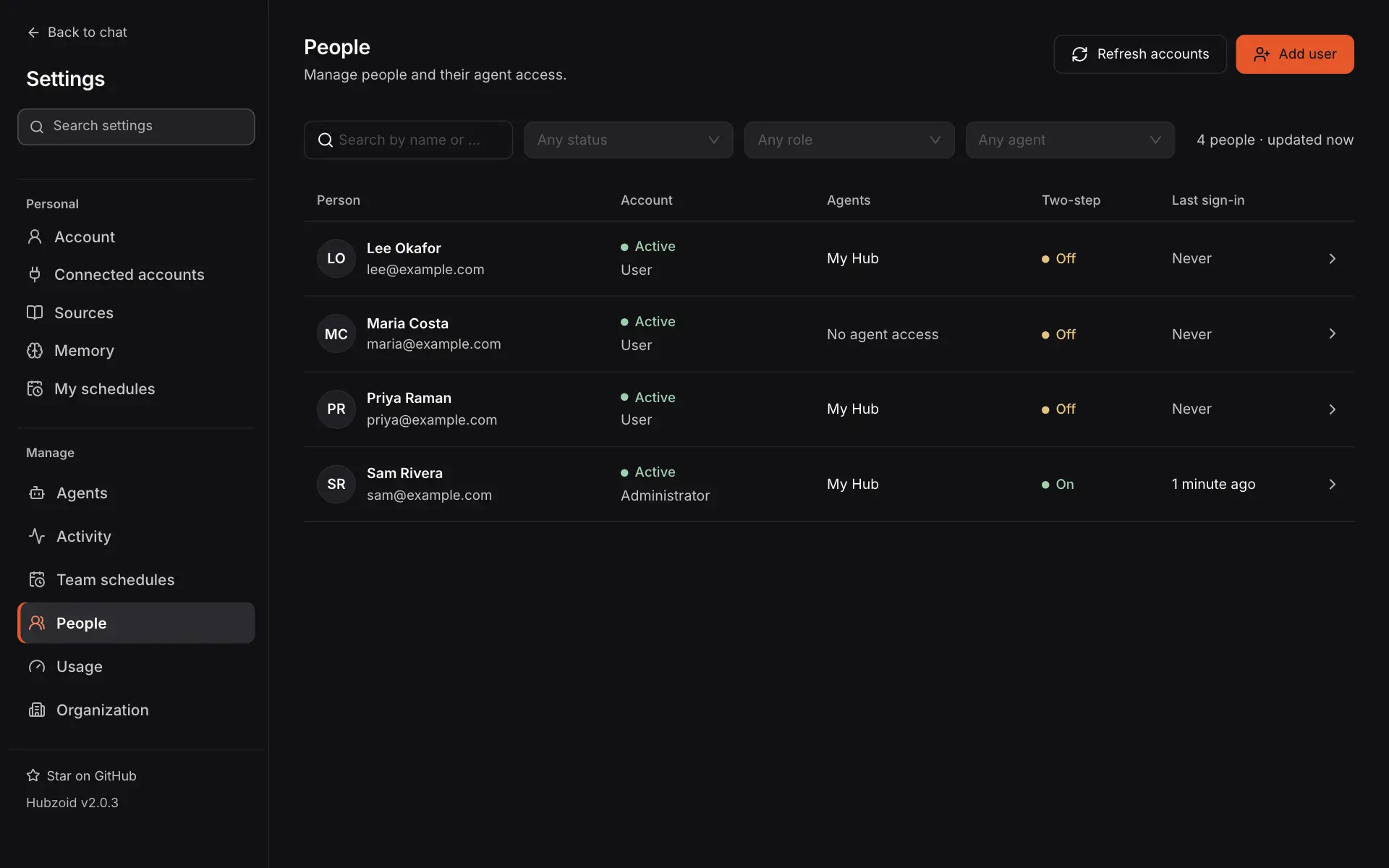The image size is (1389, 868).
Task: Click the Add user button
Action: coord(1294,54)
